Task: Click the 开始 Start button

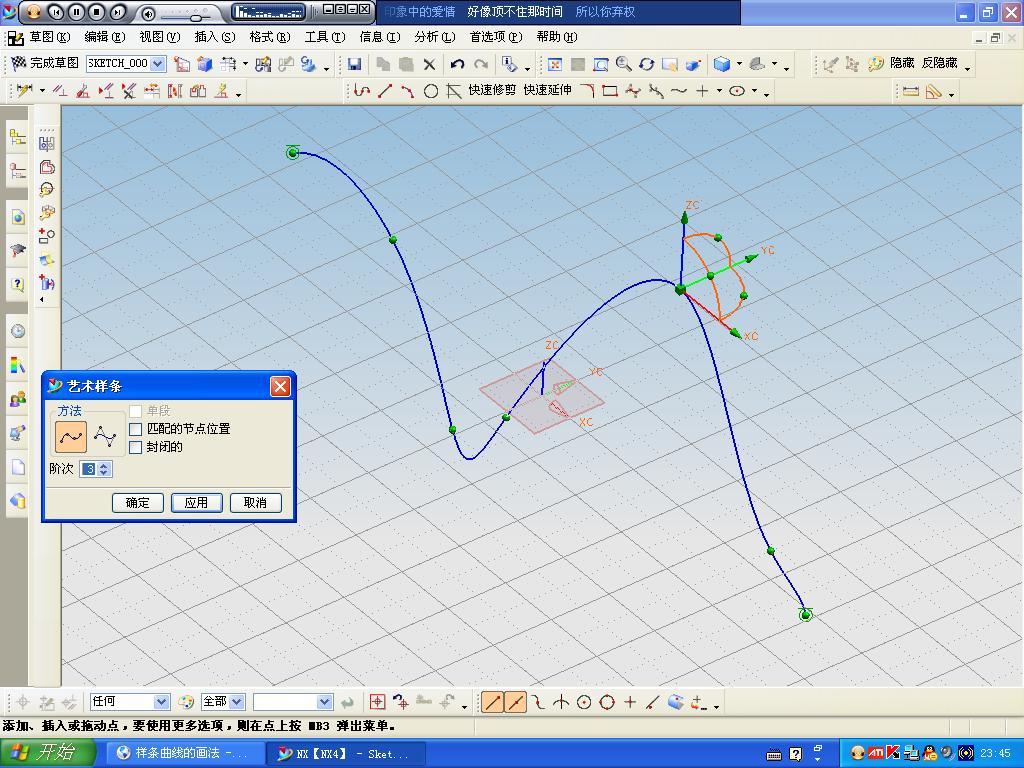Action: point(48,752)
